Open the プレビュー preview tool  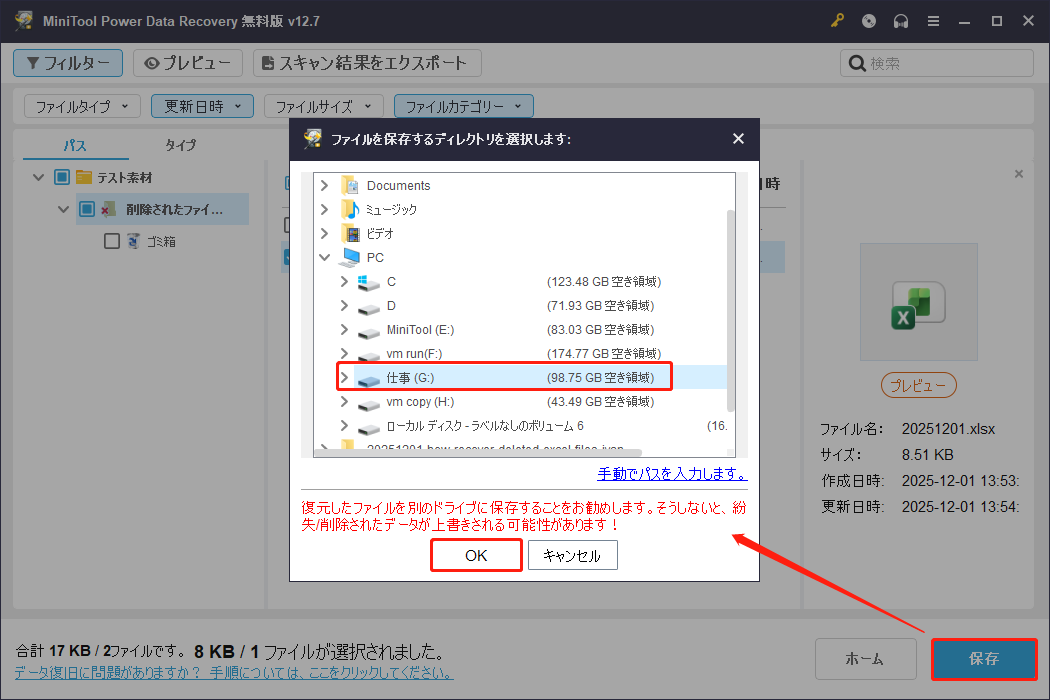(x=187, y=62)
